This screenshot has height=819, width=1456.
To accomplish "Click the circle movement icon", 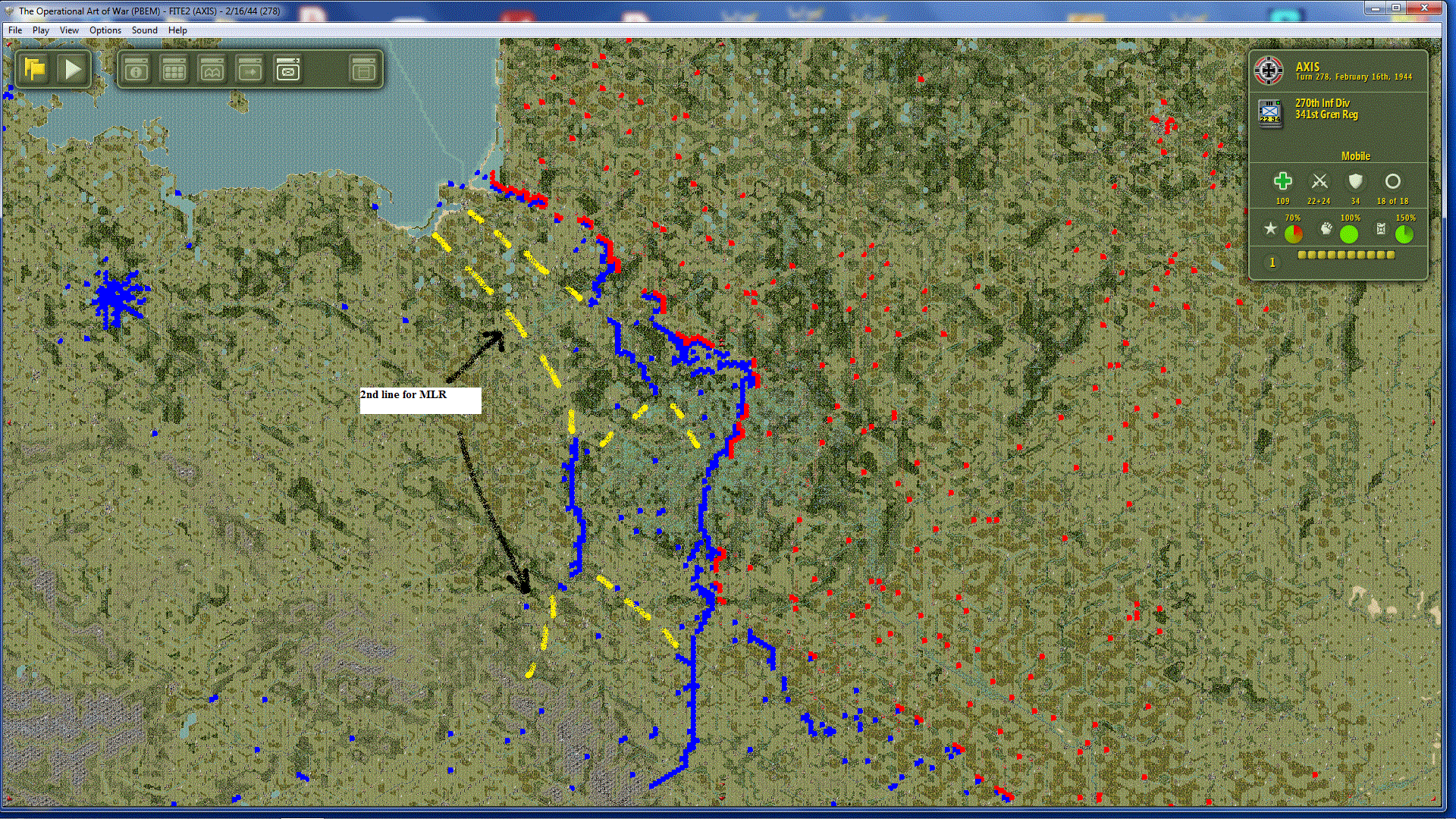I will pyautogui.click(x=1393, y=181).
